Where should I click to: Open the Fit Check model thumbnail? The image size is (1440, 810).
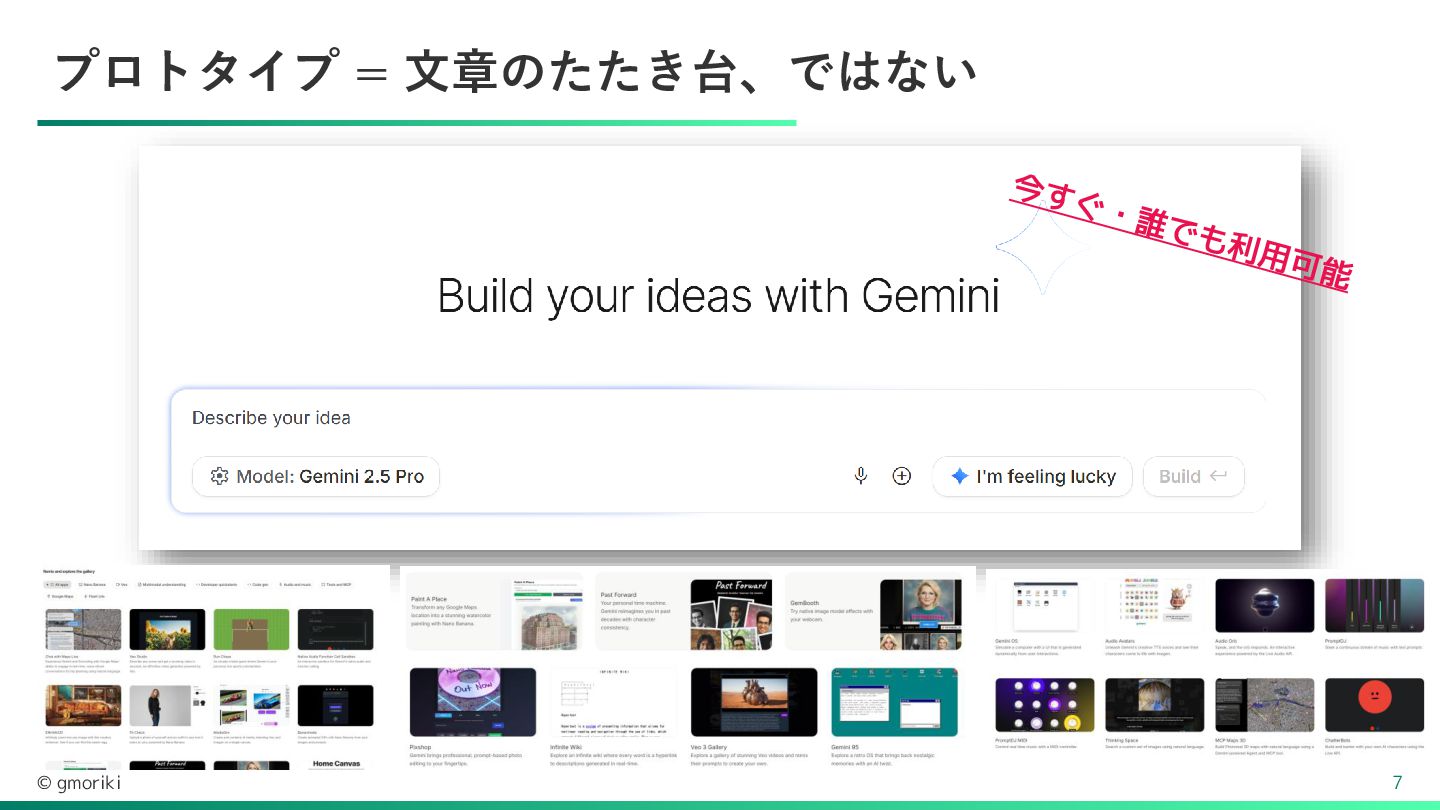[x=167, y=705]
